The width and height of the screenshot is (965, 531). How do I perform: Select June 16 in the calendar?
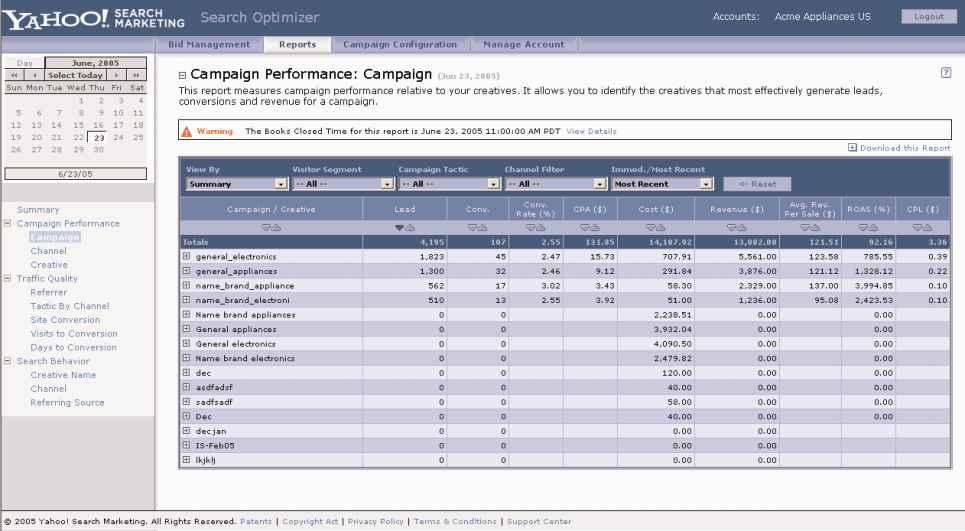click(x=99, y=125)
